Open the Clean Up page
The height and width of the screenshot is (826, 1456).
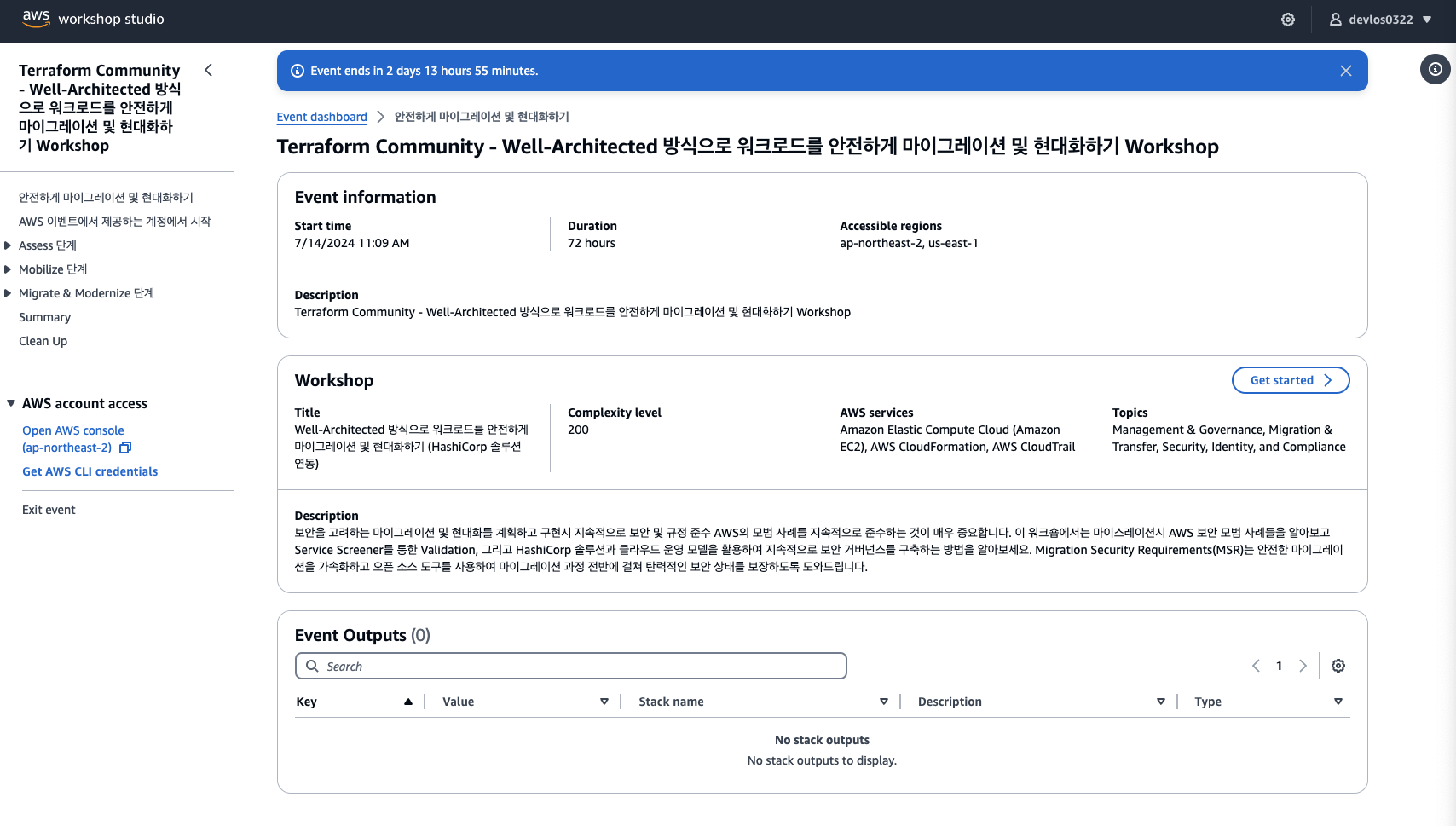click(43, 341)
